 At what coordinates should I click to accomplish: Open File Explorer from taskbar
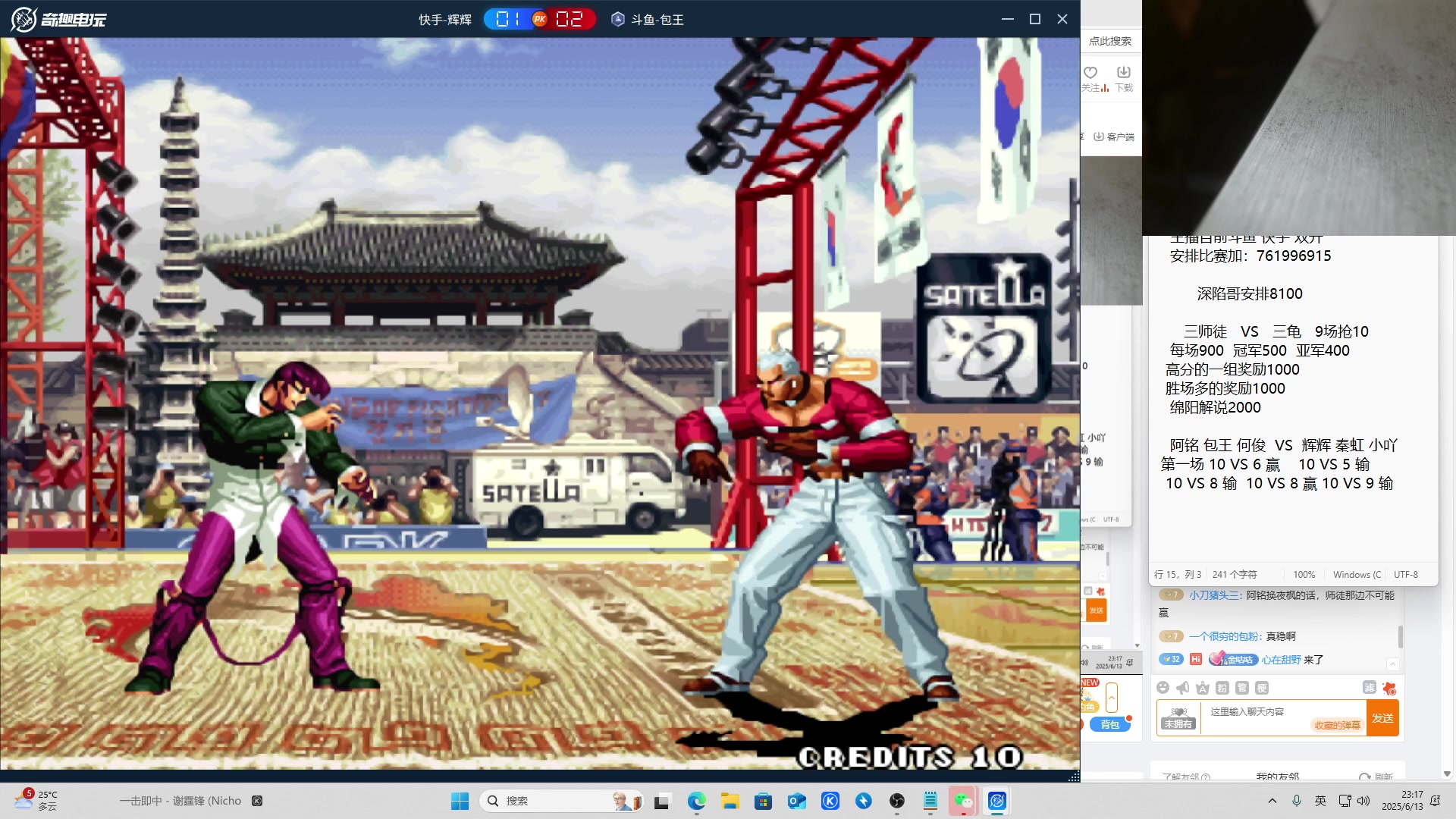tap(730, 801)
